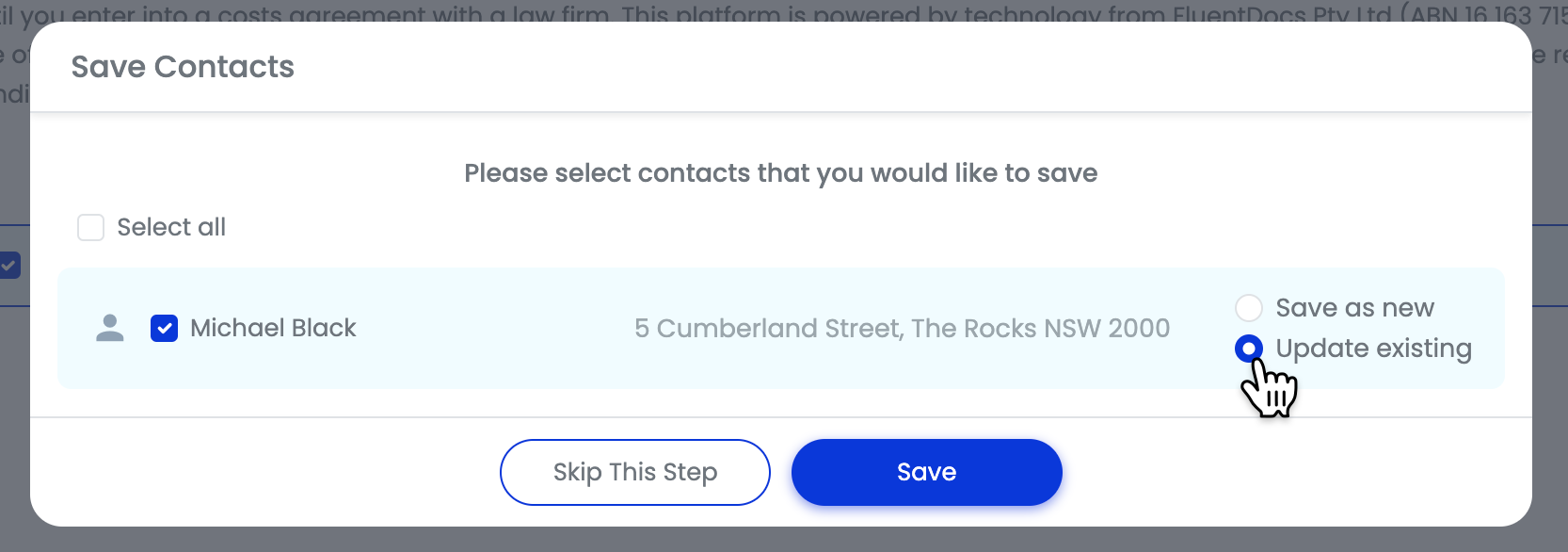This screenshot has width=1568, height=552.
Task: Click the Michael Black contact name
Action: coord(273,328)
